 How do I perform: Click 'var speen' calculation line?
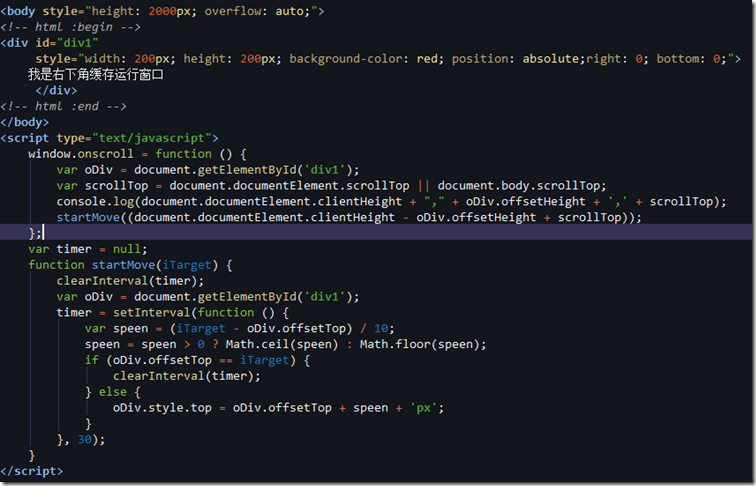click(x=240, y=328)
